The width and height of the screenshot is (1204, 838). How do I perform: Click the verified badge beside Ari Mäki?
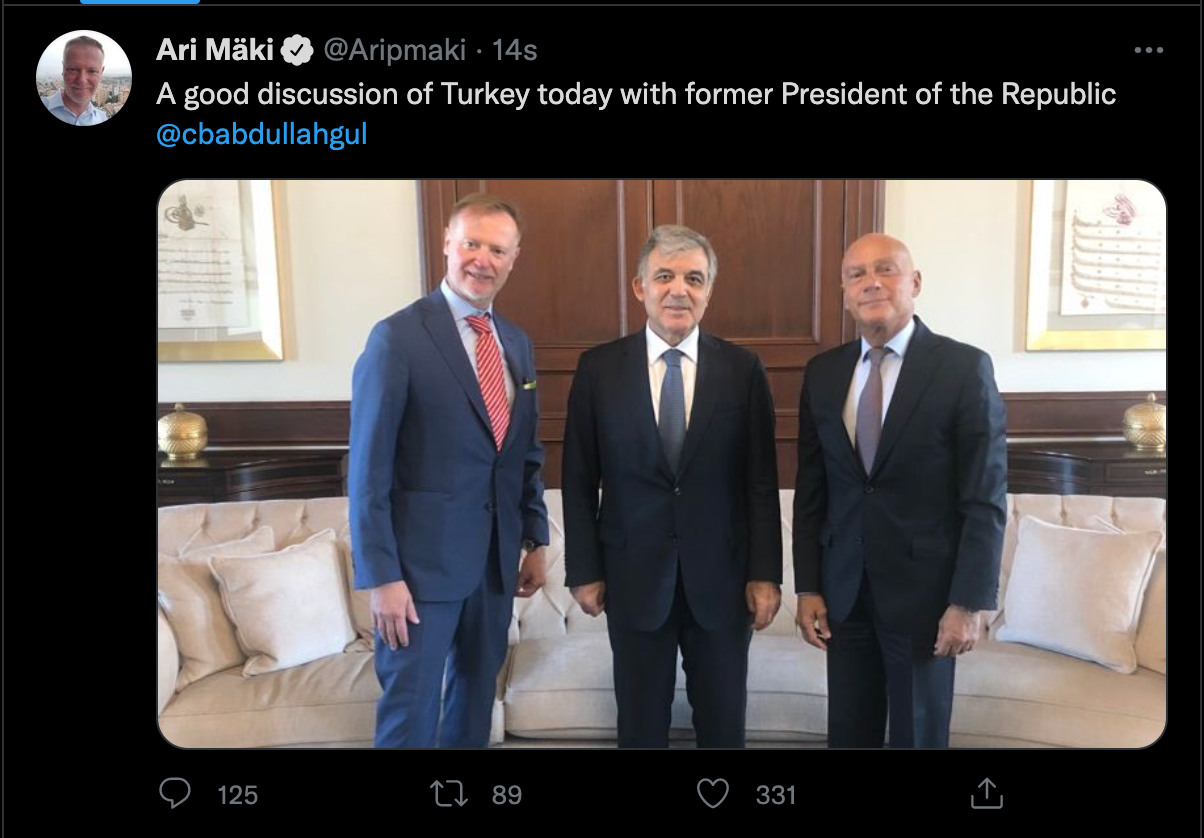coord(298,50)
